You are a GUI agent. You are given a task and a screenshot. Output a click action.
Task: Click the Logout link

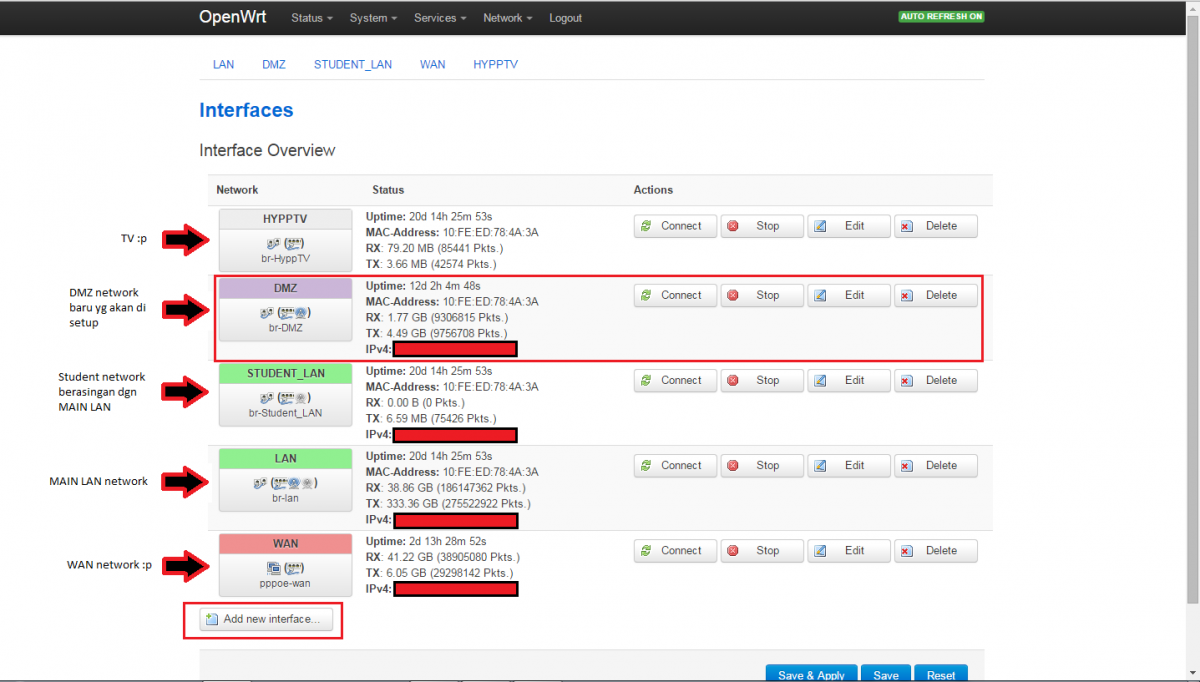click(x=565, y=18)
